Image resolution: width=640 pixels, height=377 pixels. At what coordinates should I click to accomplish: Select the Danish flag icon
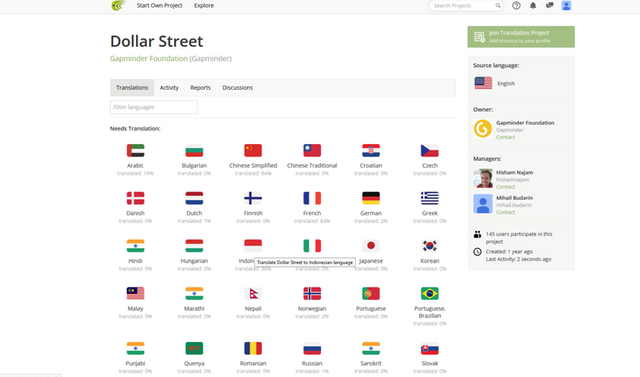(x=136, y=198)
